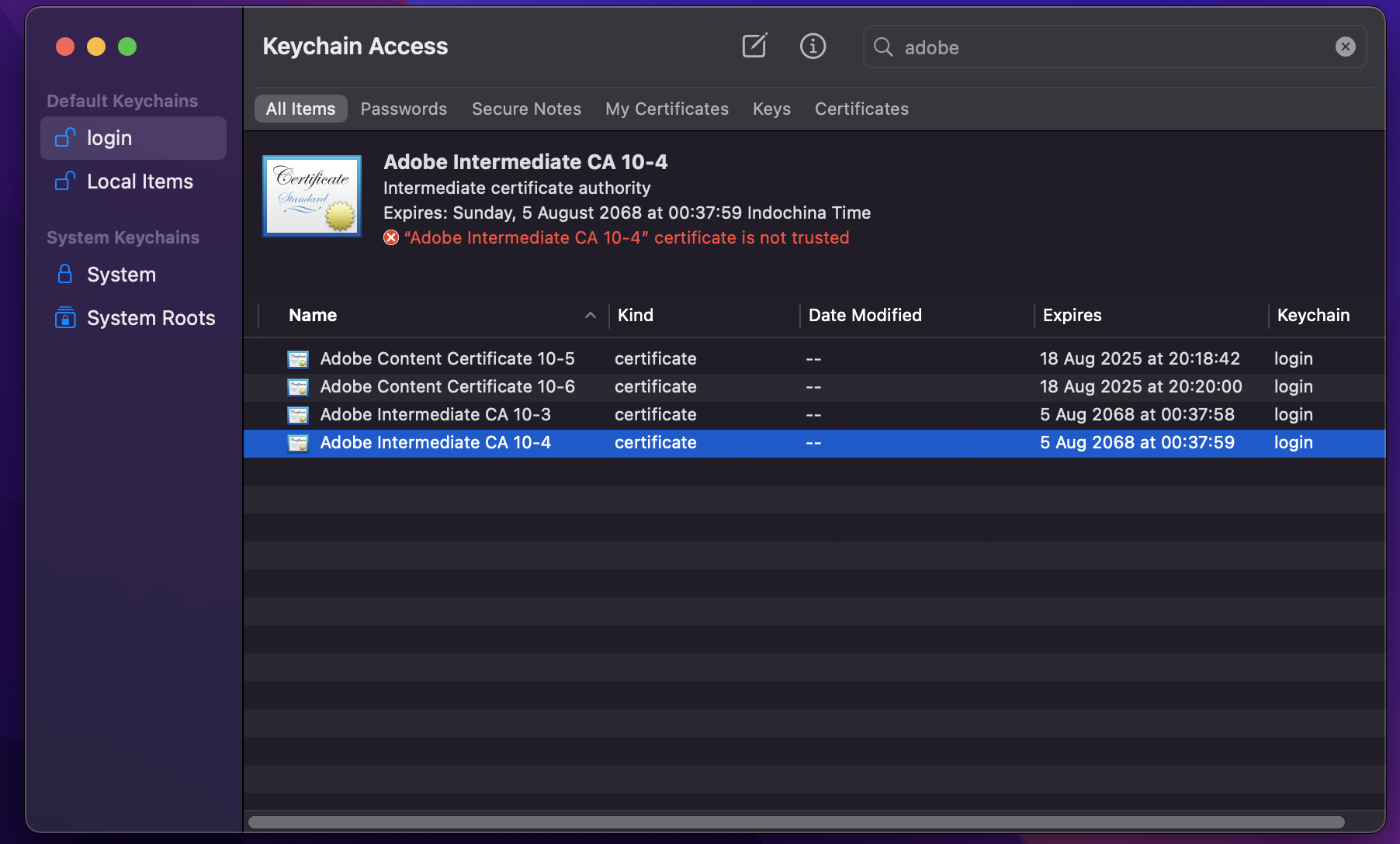Select Adobe Content Certificate 10-5 row name
Viewport: 1400px width, 844px height.
coord(447,358)
